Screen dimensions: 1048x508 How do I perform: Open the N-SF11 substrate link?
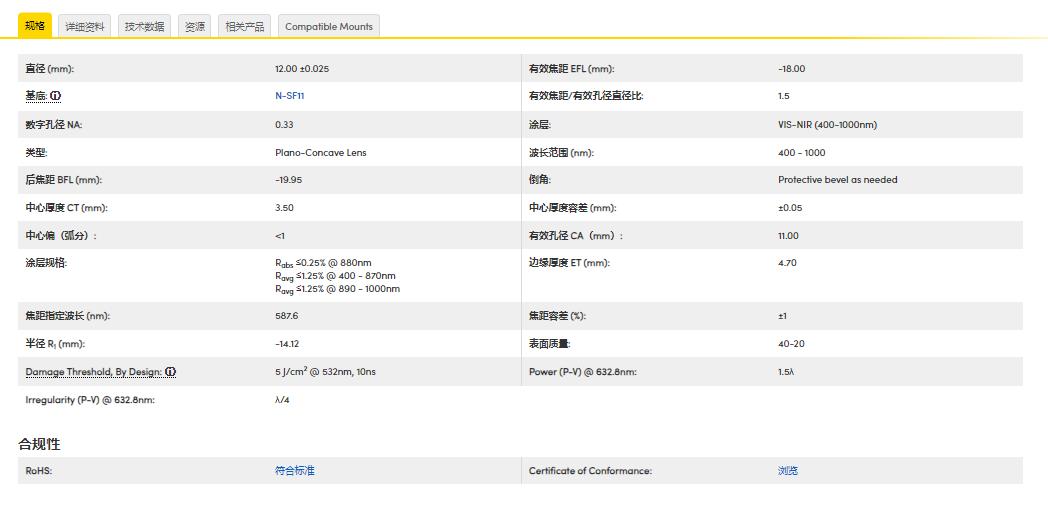point(289,97)
